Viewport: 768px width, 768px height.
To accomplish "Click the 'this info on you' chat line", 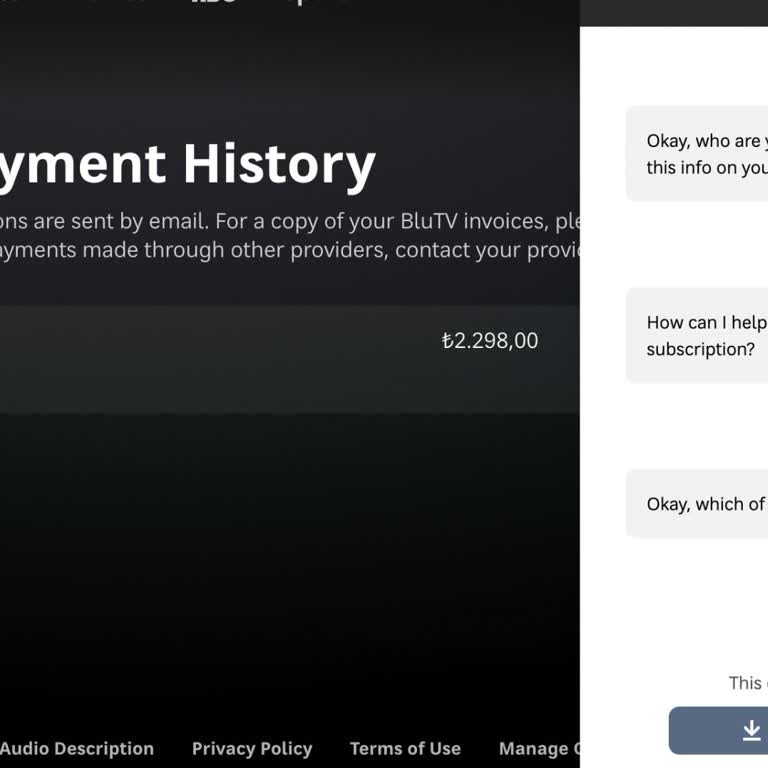I will [706, 167].
